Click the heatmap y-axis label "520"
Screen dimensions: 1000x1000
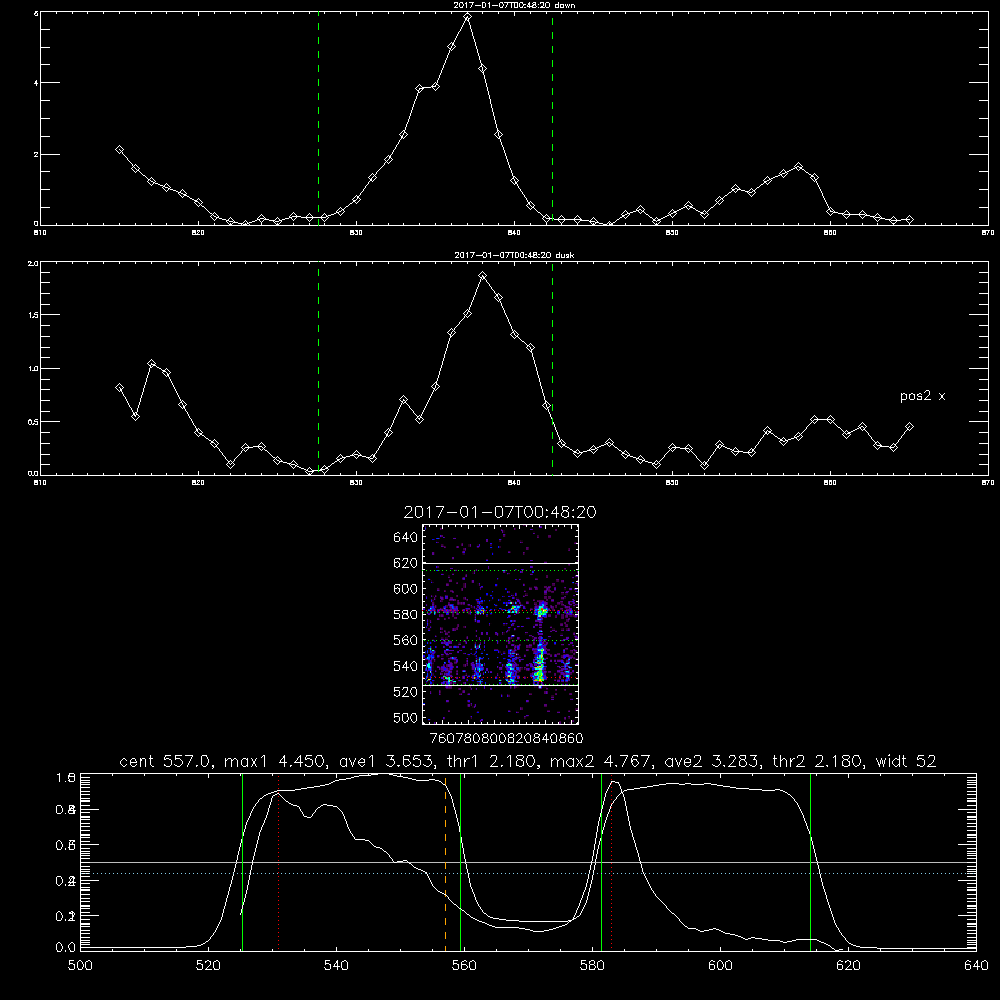(x=406, y=692)
